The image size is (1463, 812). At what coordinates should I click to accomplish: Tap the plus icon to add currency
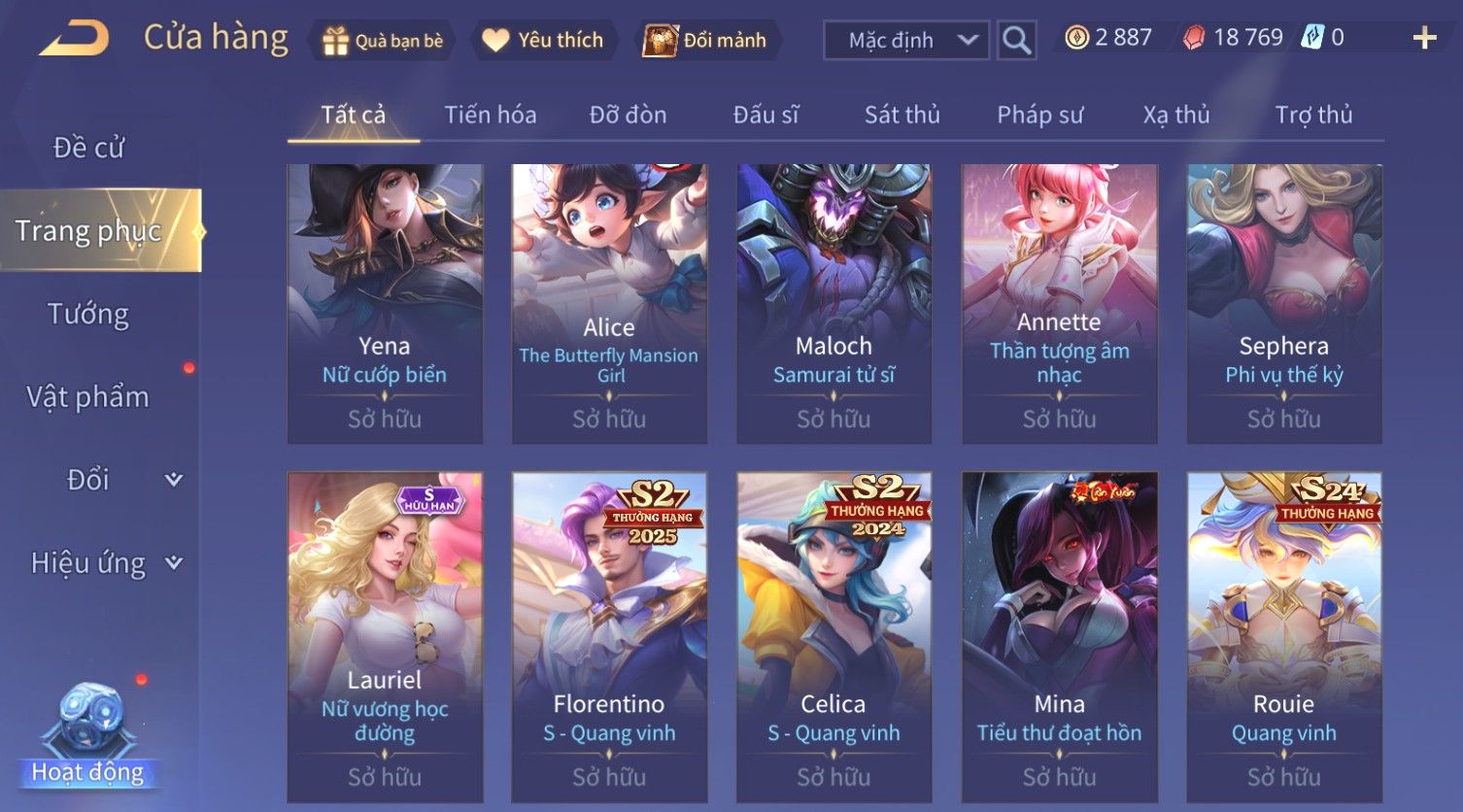click(x=1424, y=38)
